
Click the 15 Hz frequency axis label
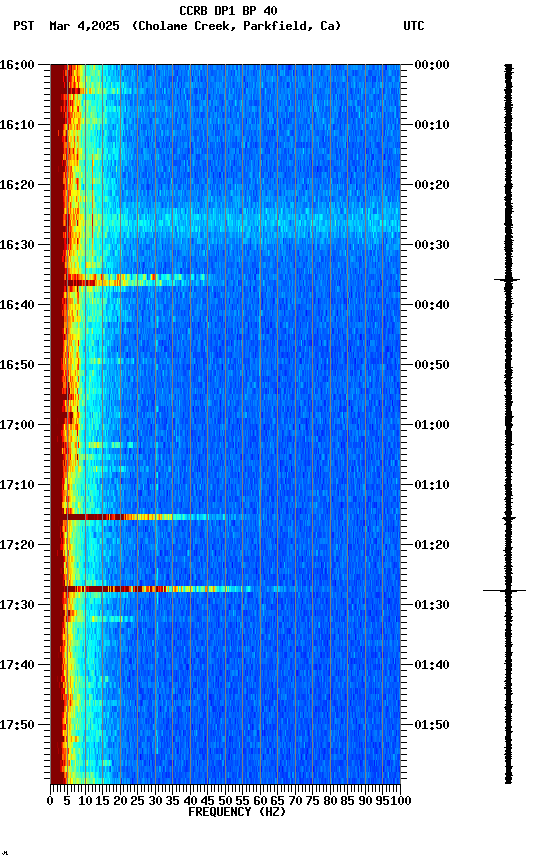pyautogui.click(x=102, y=801)
